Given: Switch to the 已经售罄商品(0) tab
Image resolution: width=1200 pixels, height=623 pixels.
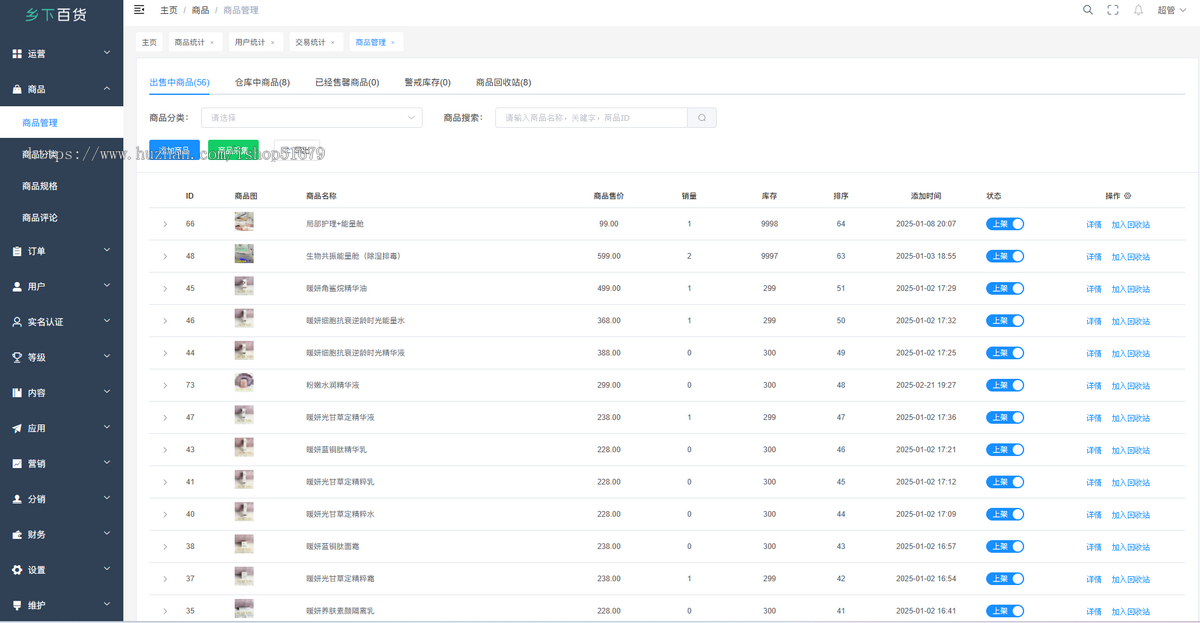Looking at the screenshot, I should point(347,82).
